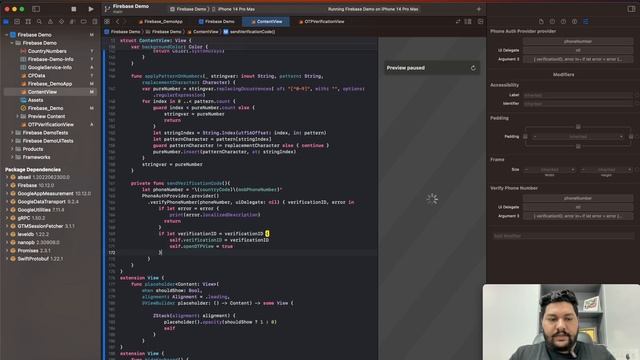Expand the Frameworks group
The image size is (640, 360).
(x=12, y=157)
